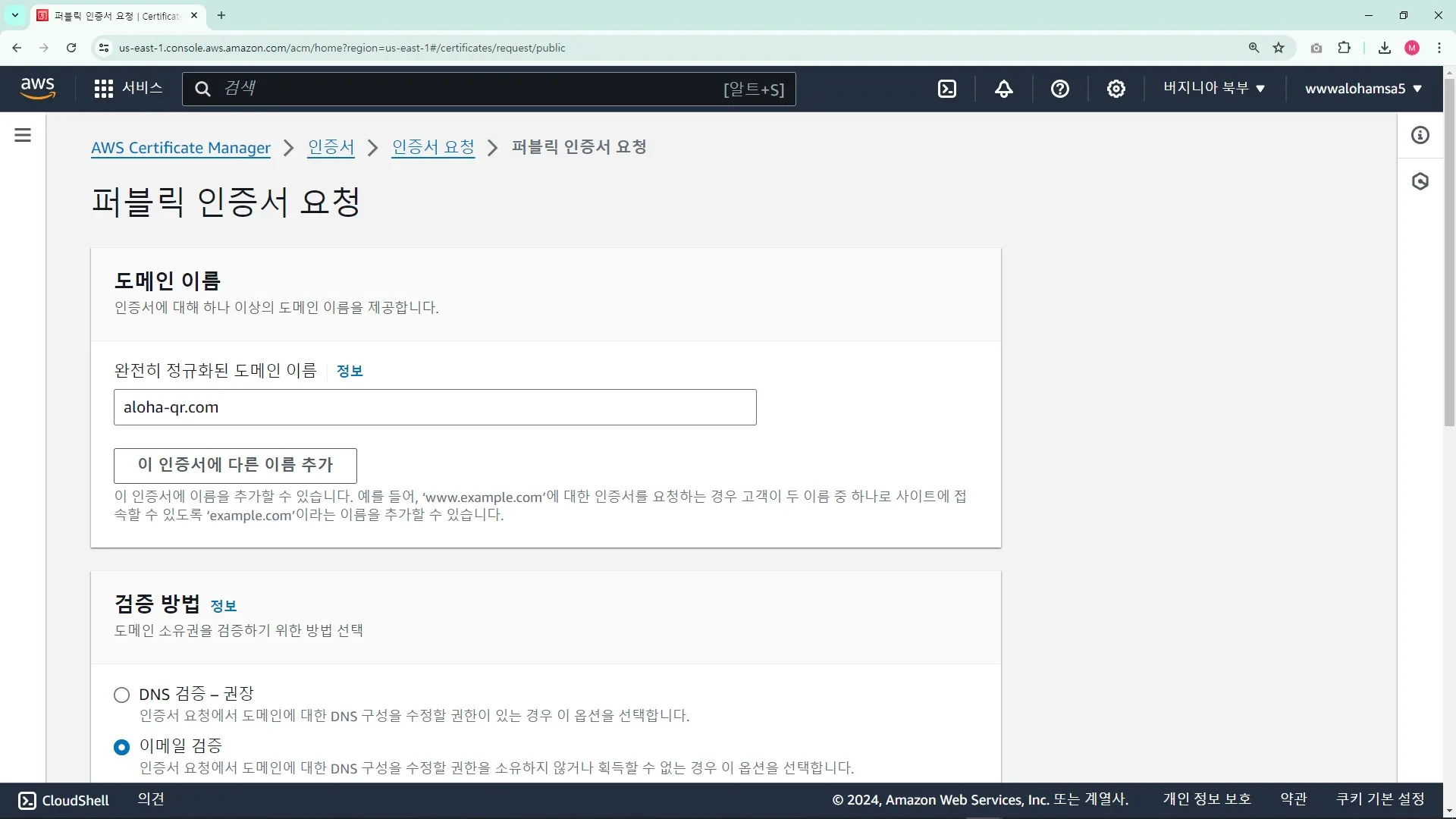Screen dimensions: 1456x819
Task: Expand the 버지니아 북부 region dropdown
Action: (1213, 89)
